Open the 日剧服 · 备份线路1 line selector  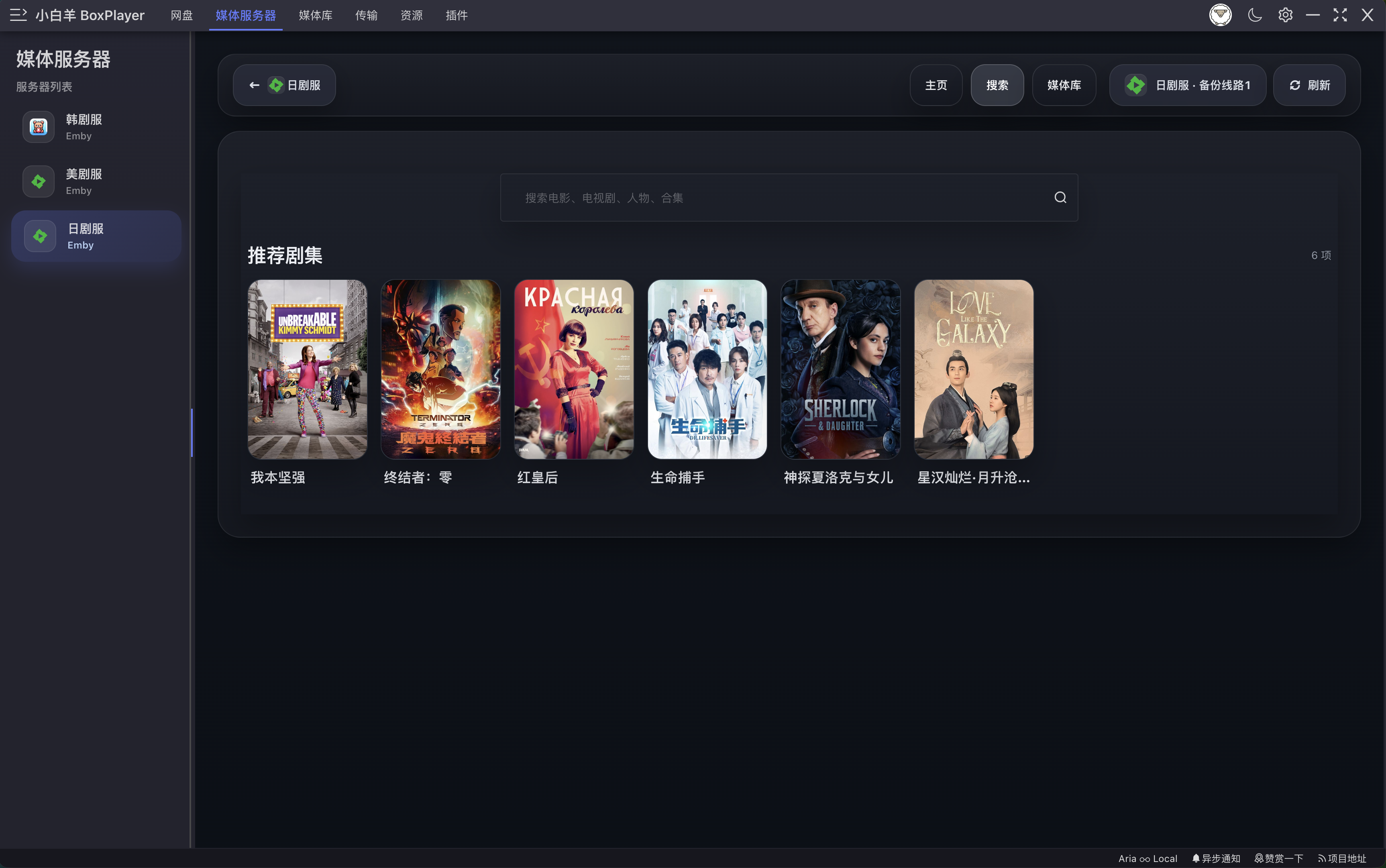[1187, 85]
